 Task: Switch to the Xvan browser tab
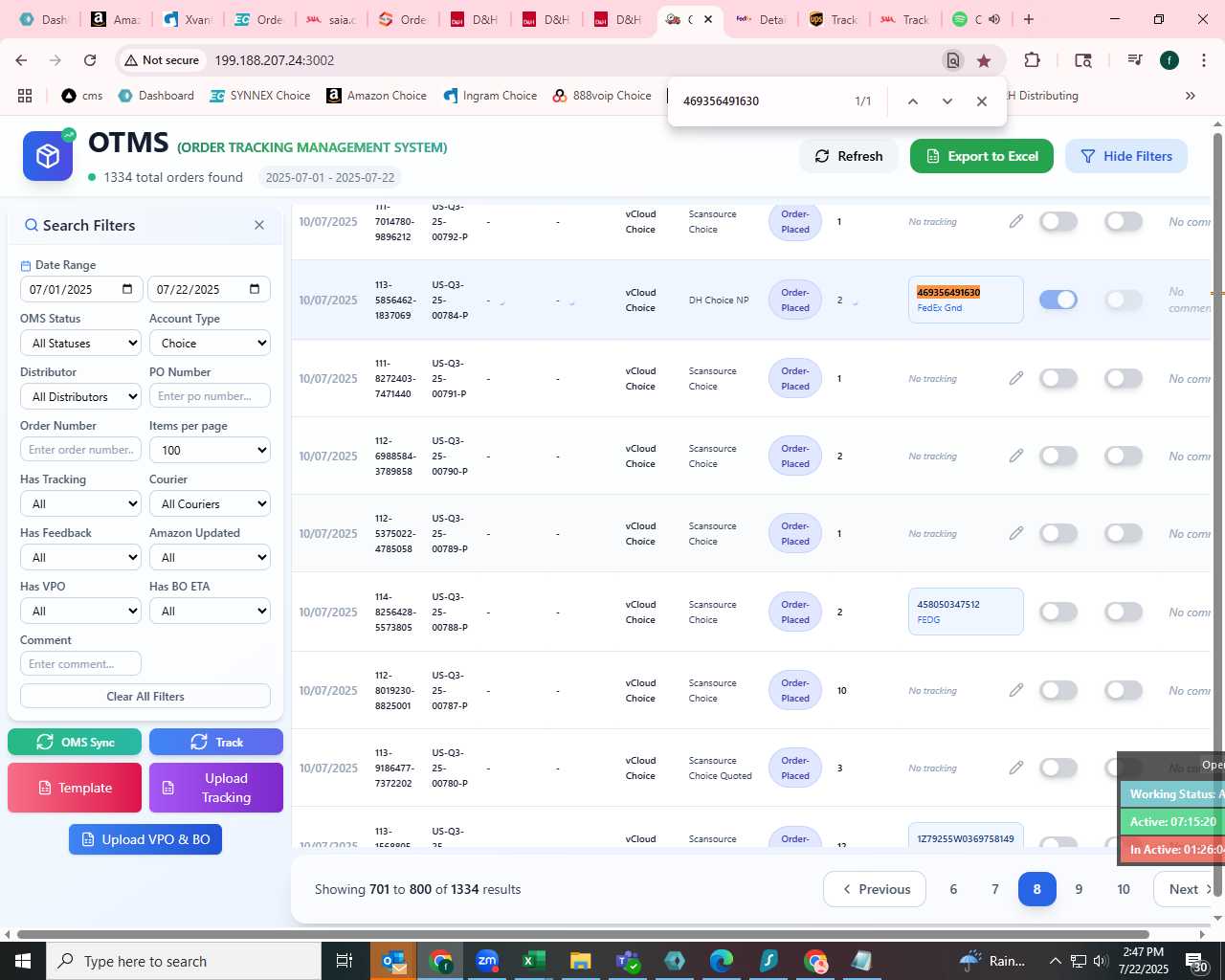pyautogui.click(x=189, y=19)
